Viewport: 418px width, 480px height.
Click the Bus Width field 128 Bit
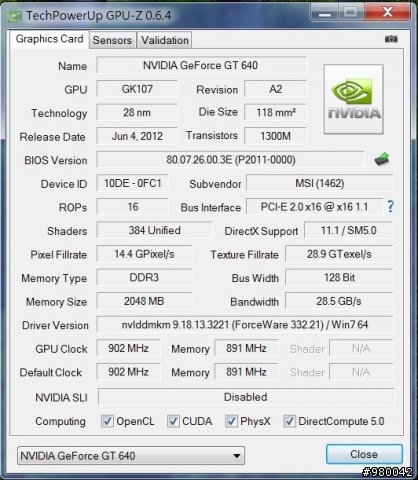click(339, 278)
